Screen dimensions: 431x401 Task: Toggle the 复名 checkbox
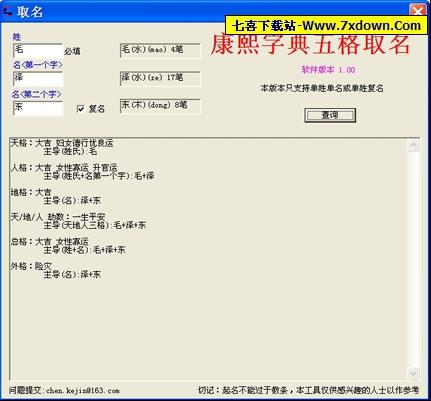[81, 109]
